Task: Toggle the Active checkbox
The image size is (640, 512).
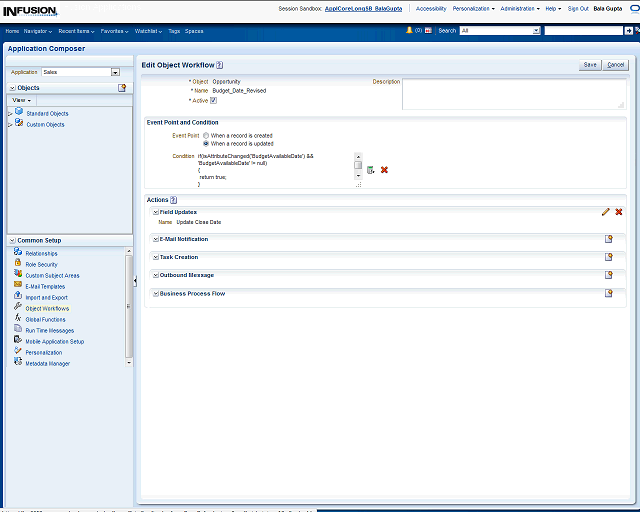Action: pyautogui.click(x=213, y=100)
